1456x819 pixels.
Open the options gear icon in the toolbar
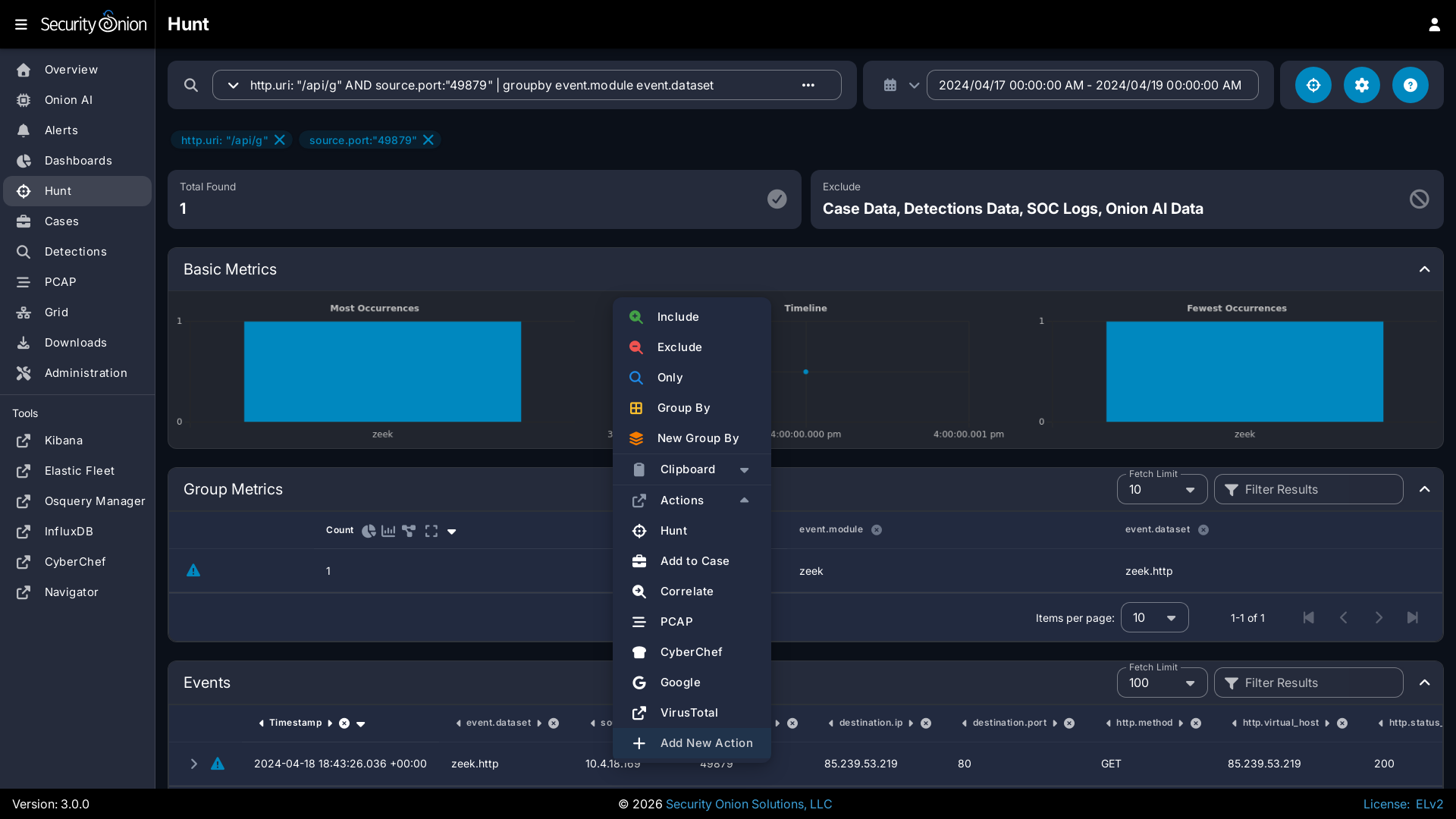coord(1361,85)
